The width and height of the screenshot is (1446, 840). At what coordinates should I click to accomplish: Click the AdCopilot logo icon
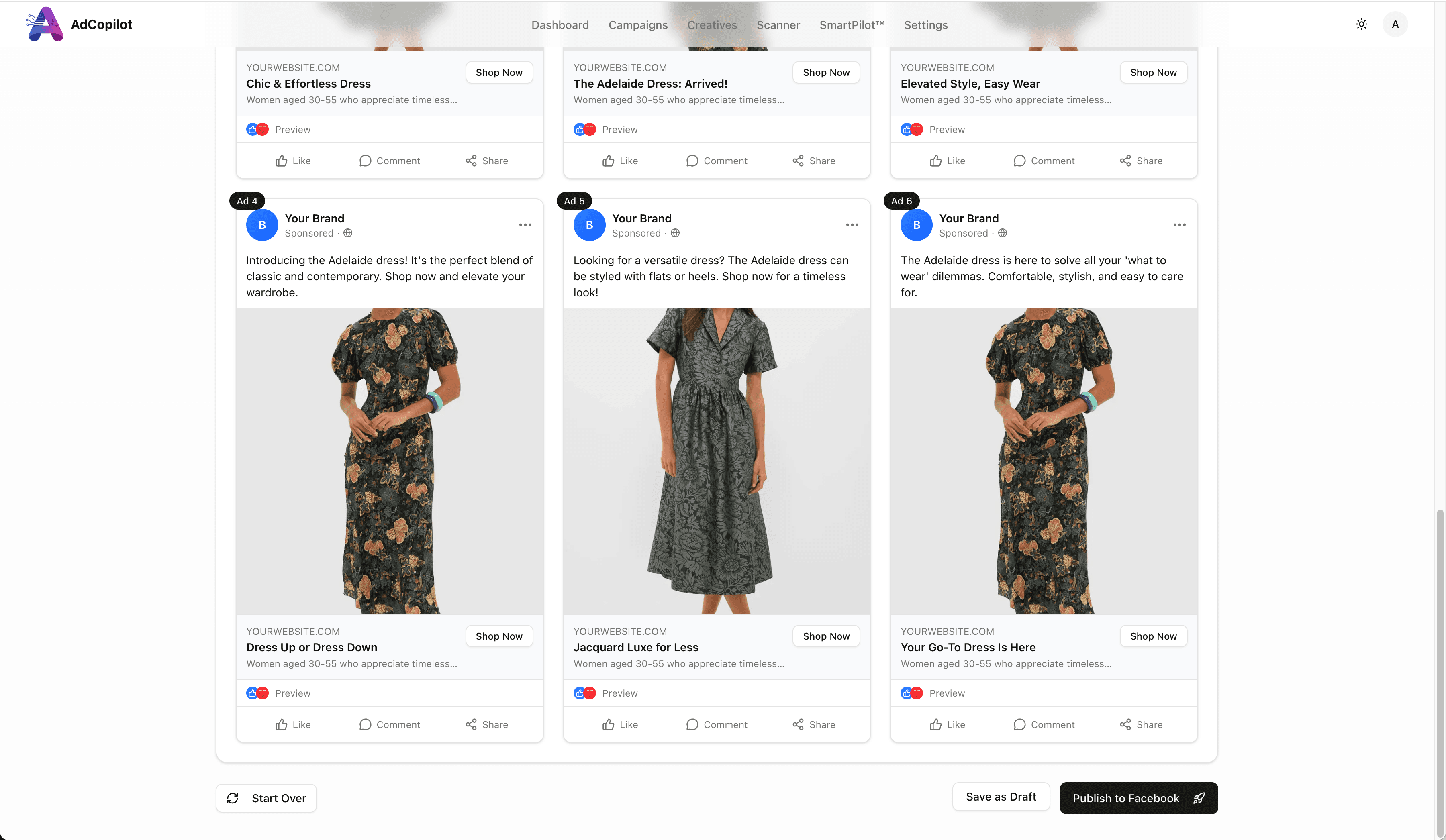[x=45, y=24]
